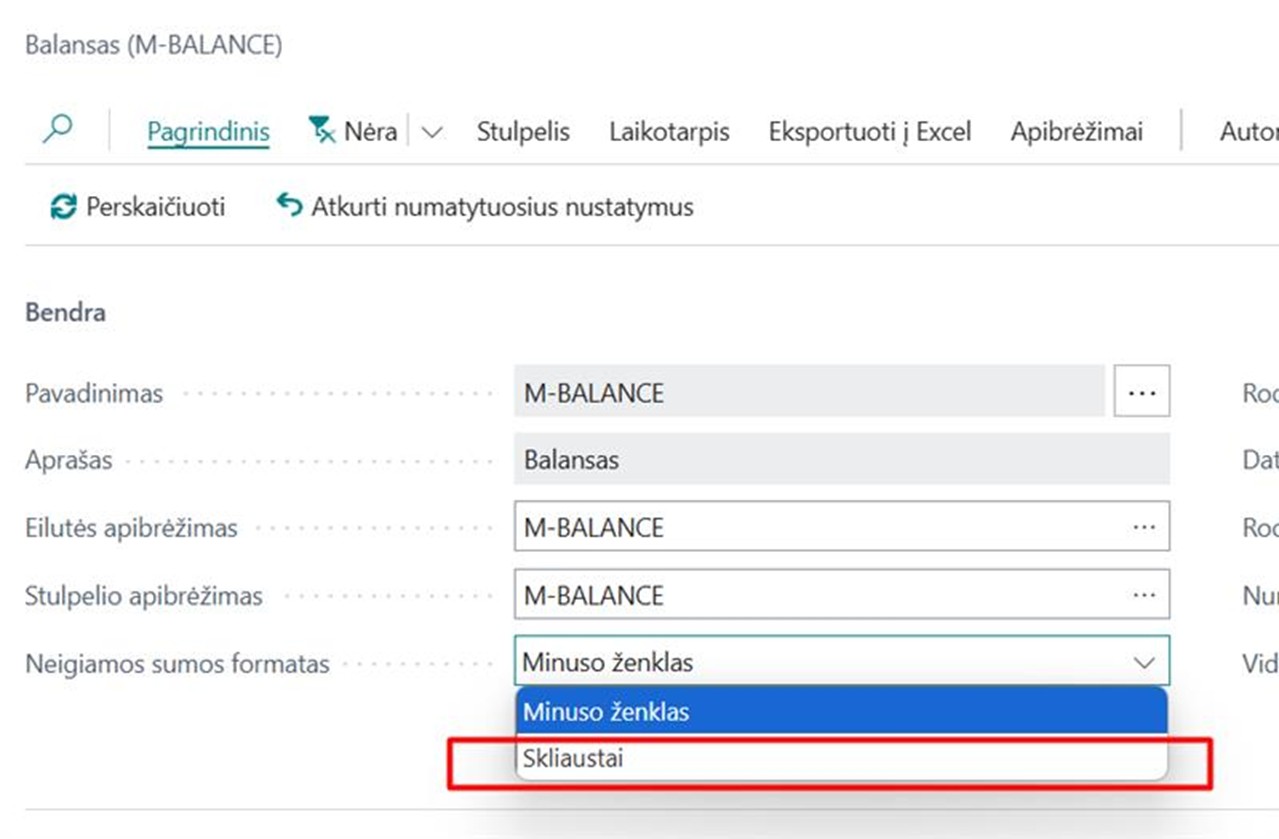Open the Pagrindinis tab
This screenshot has width=1279, height=839.
[x=208, y=131]
